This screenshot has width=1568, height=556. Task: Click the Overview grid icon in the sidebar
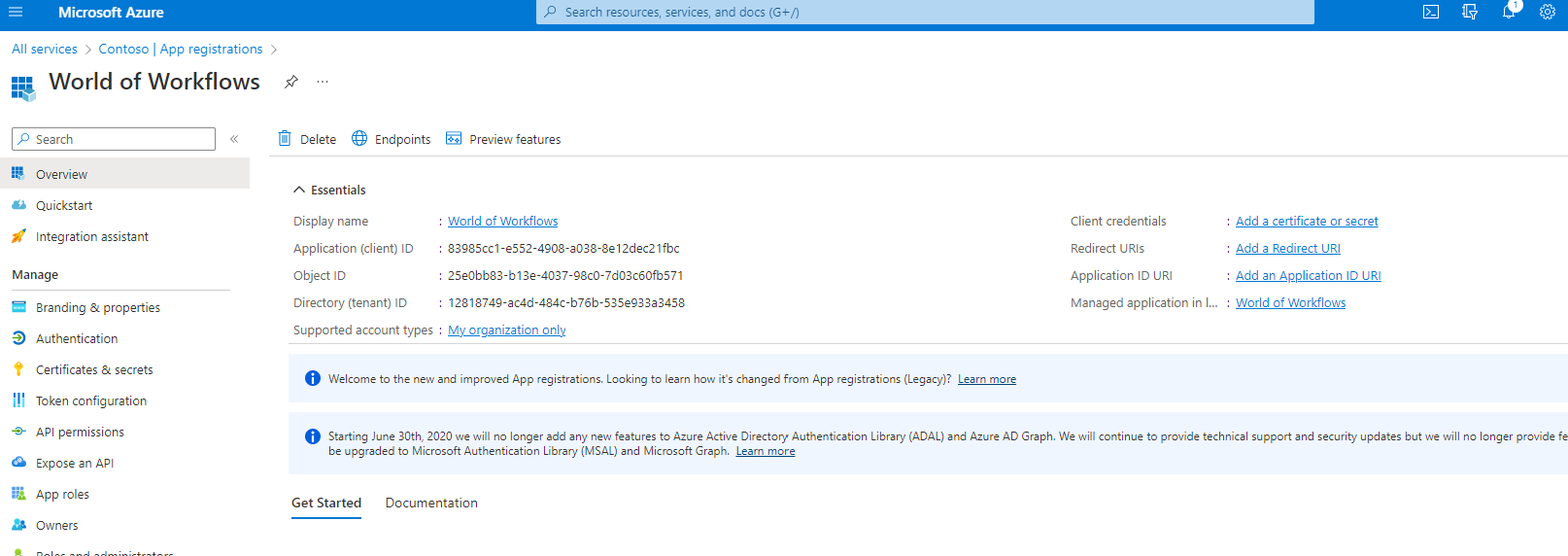[18, 173]
